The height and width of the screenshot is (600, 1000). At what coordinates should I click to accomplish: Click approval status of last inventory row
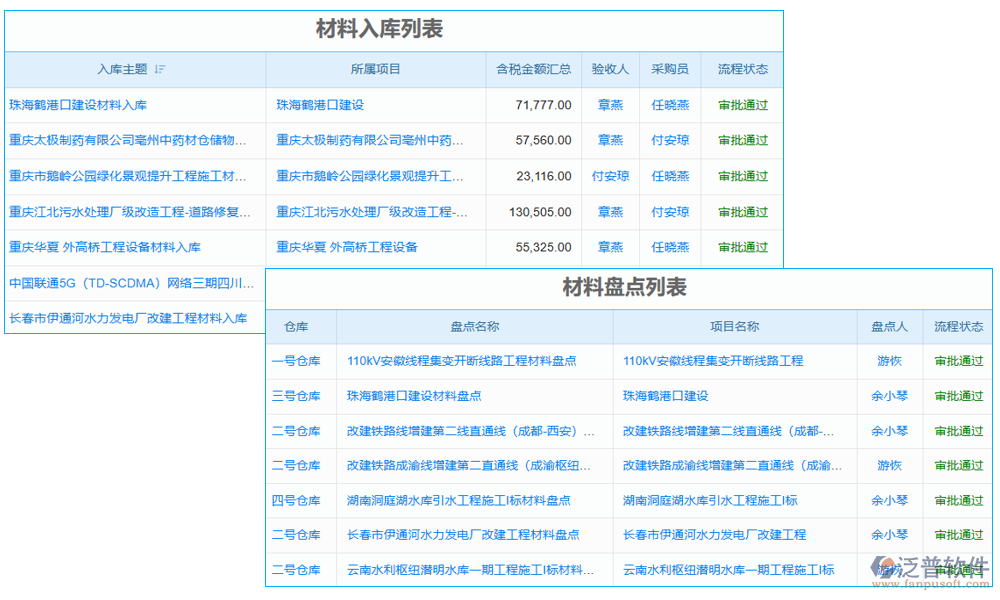tap(958, 570)
